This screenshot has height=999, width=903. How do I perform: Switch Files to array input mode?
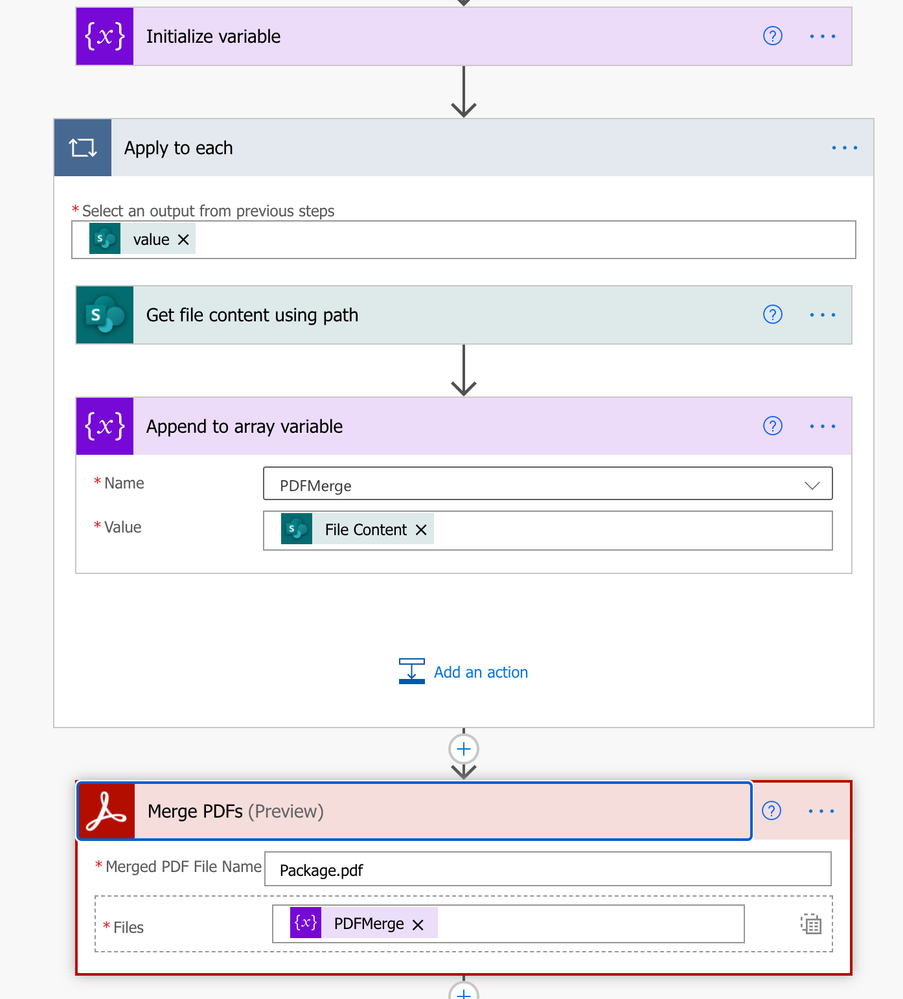(x=811, y=924)
